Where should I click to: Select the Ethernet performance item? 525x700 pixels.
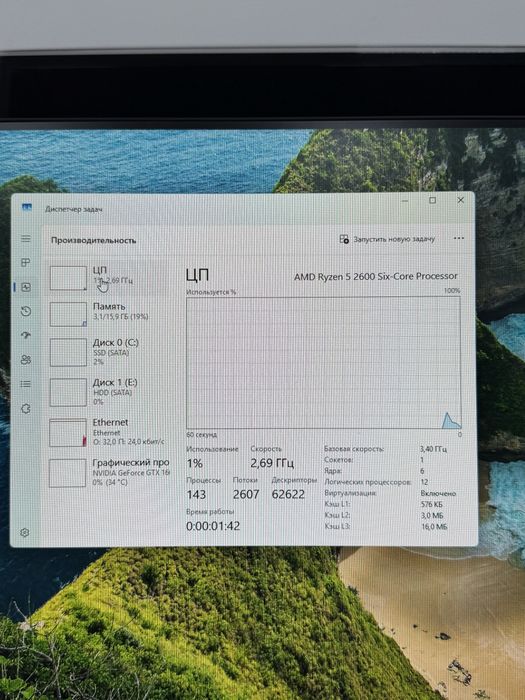coord(107,432)
